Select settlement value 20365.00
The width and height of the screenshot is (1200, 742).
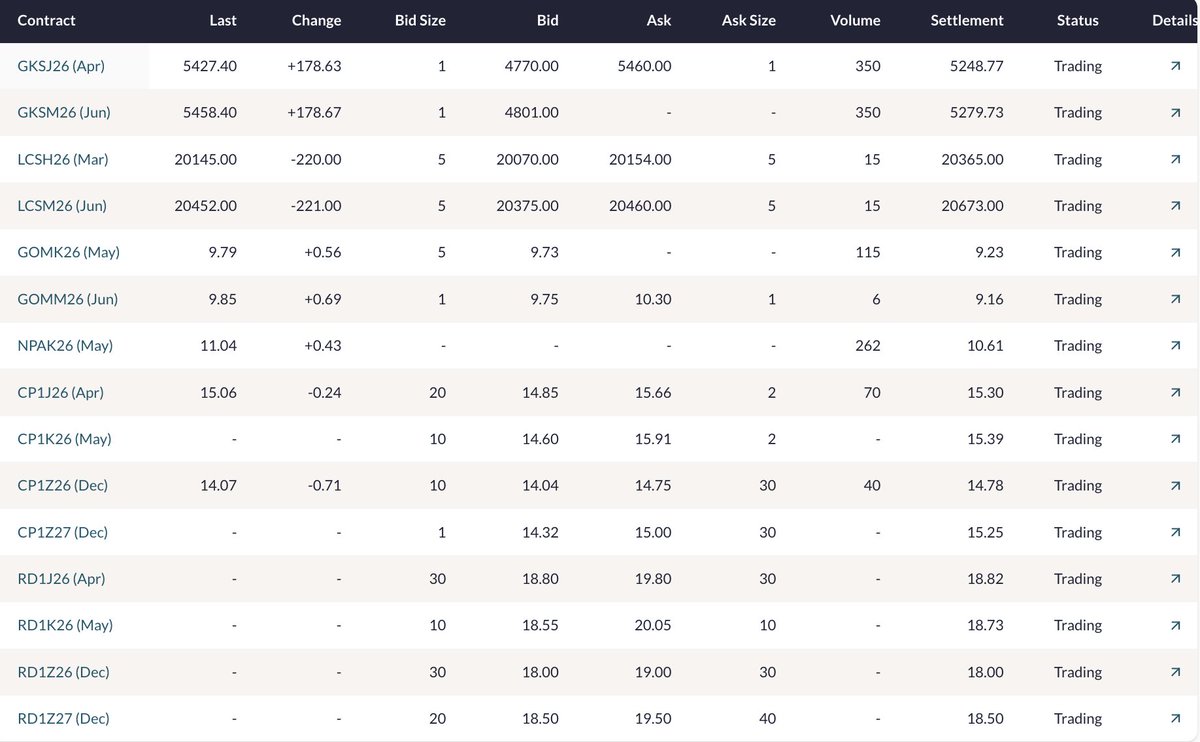coord(972,159)
